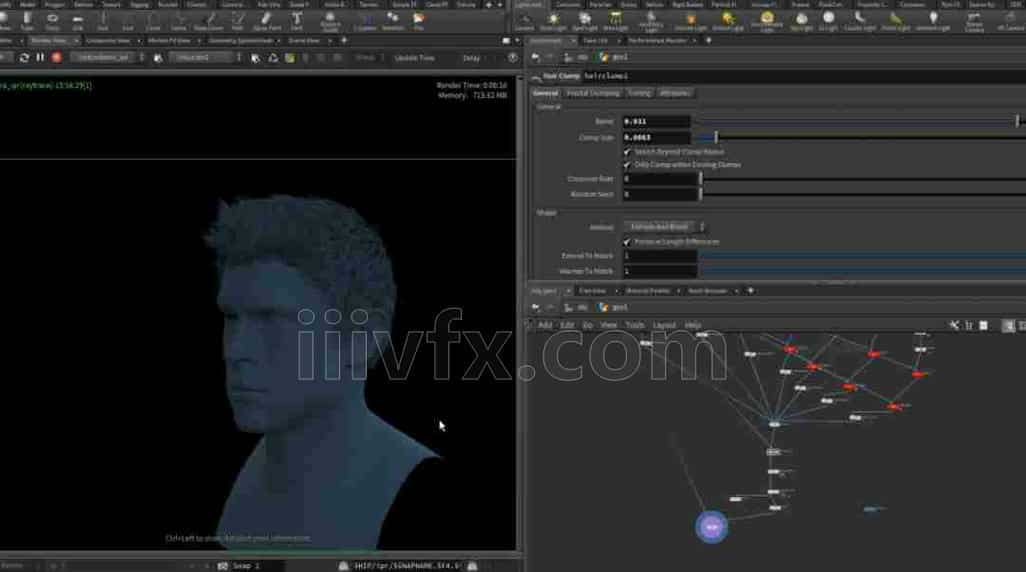
Task: Select the L-System shelf tool
Action: click(x=365, y=22)
